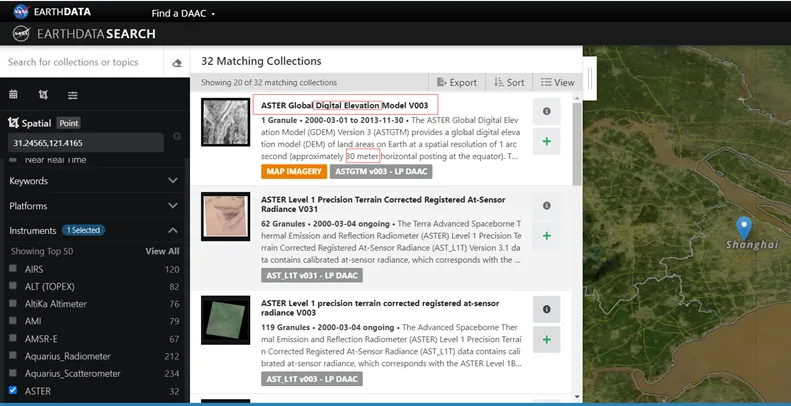Expand the Platforms filter section
791x406 pixels.
point(94,206)
